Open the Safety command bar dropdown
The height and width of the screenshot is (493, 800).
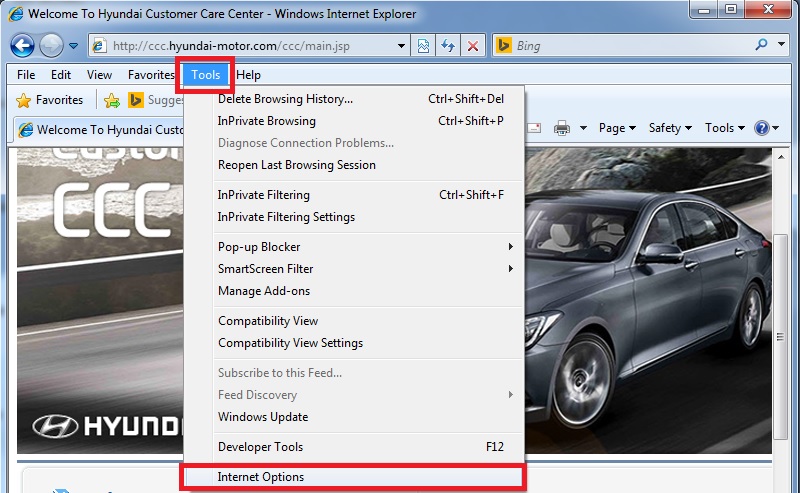click(x=670, y=128)
